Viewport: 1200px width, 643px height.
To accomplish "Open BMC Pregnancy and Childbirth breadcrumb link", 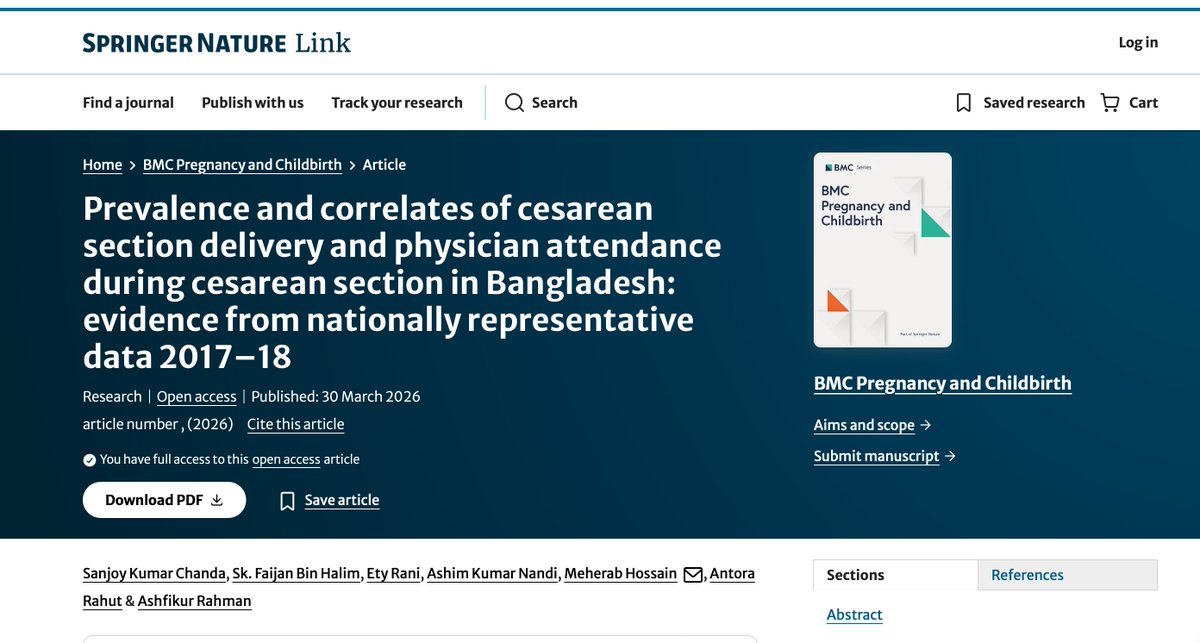I will tap(242, 165).
